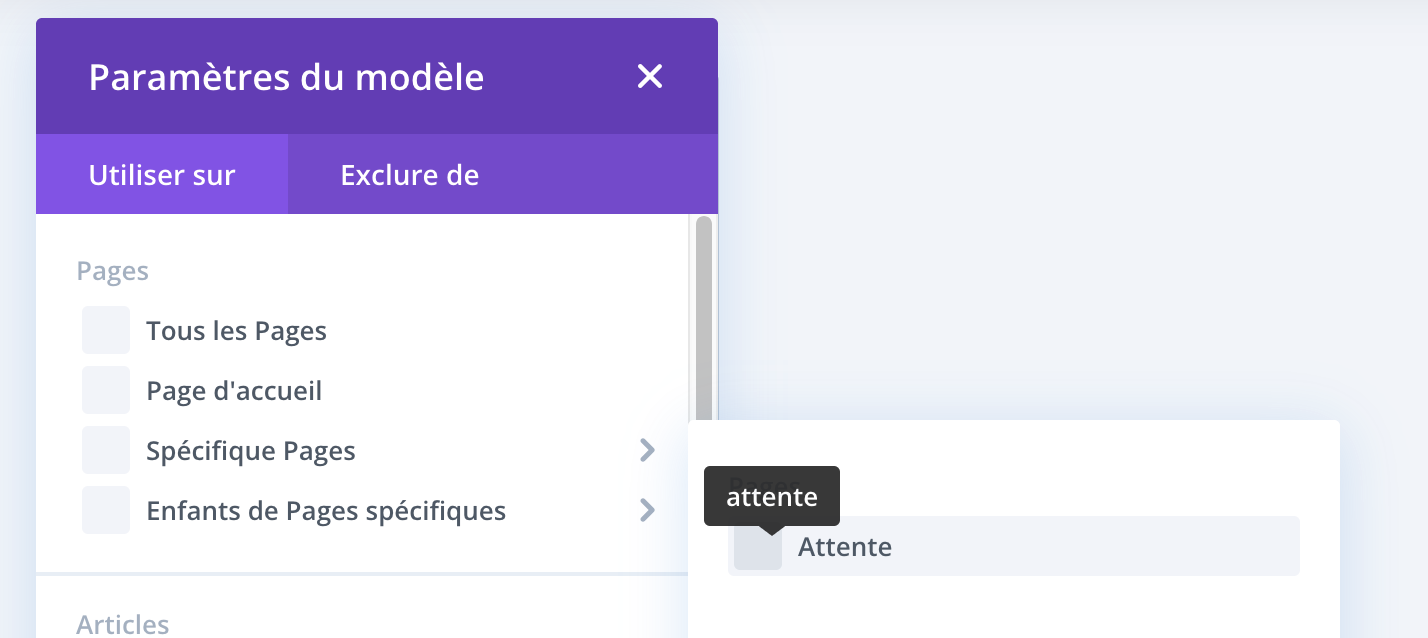The height and width of the screenshot is (638, 1428).
Task: Expand the Spécifique Pages chevron arrow
Action: (x=647, y=450)
